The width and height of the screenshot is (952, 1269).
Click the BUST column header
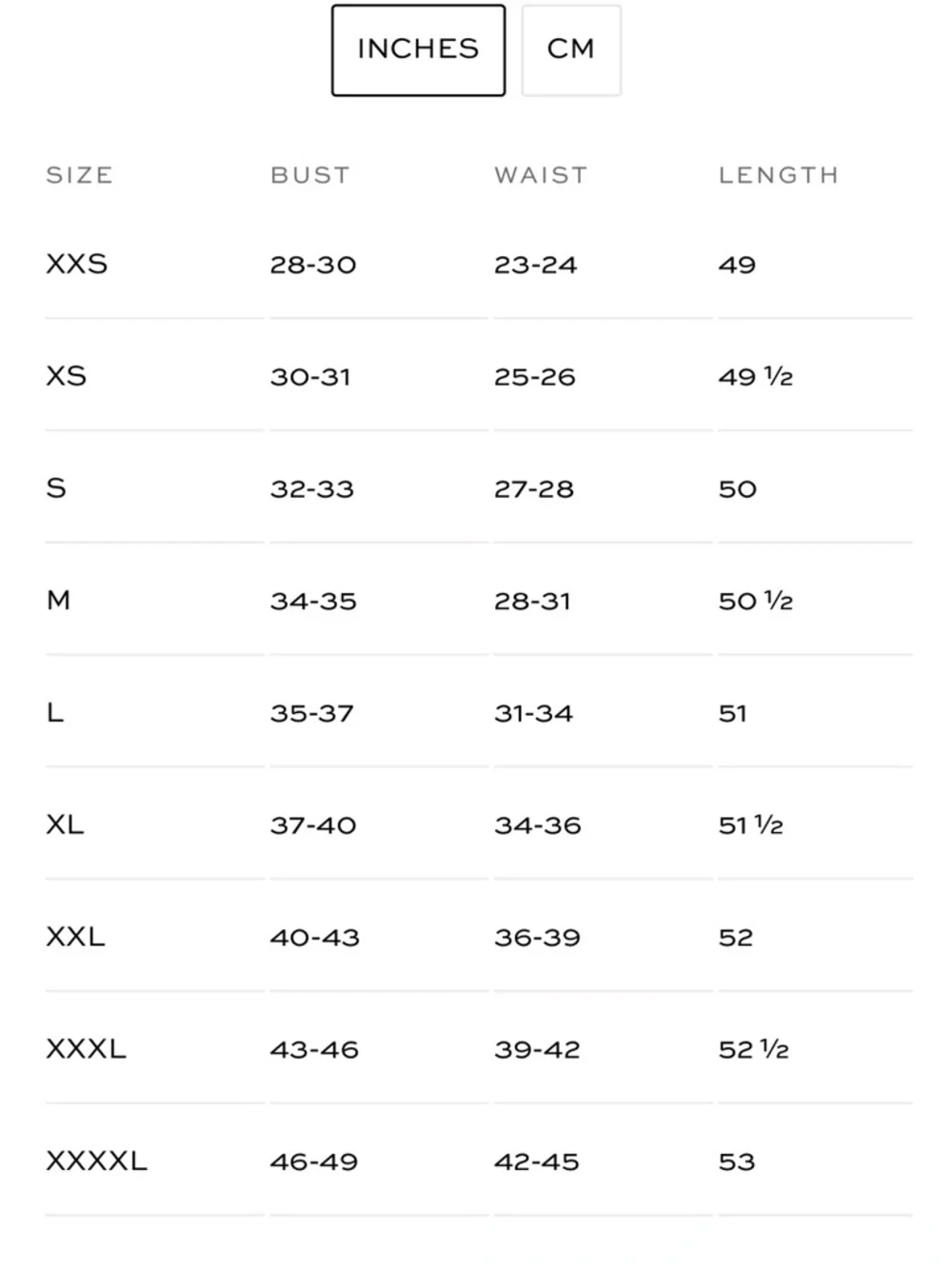[310, 175]
